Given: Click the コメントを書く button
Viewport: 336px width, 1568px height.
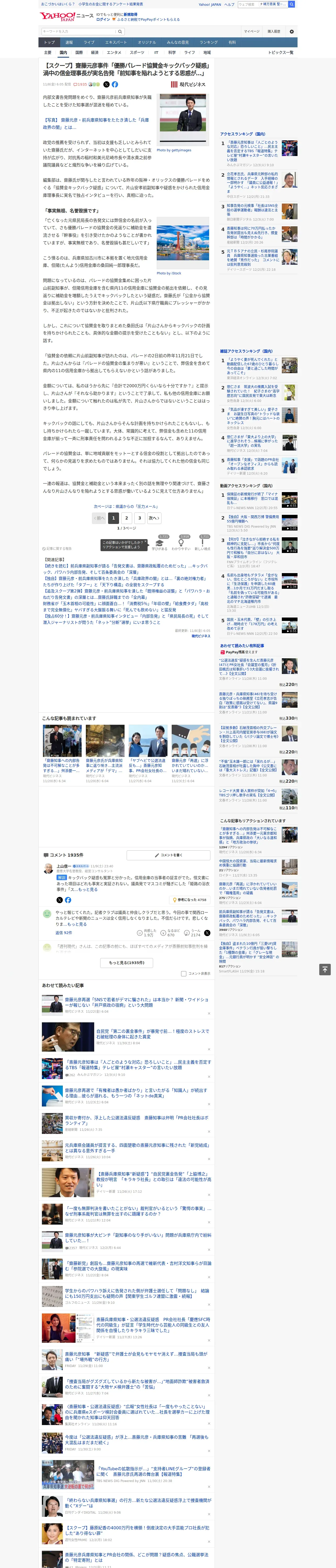Looking at the screenshot, I should [x=168, y=855].
